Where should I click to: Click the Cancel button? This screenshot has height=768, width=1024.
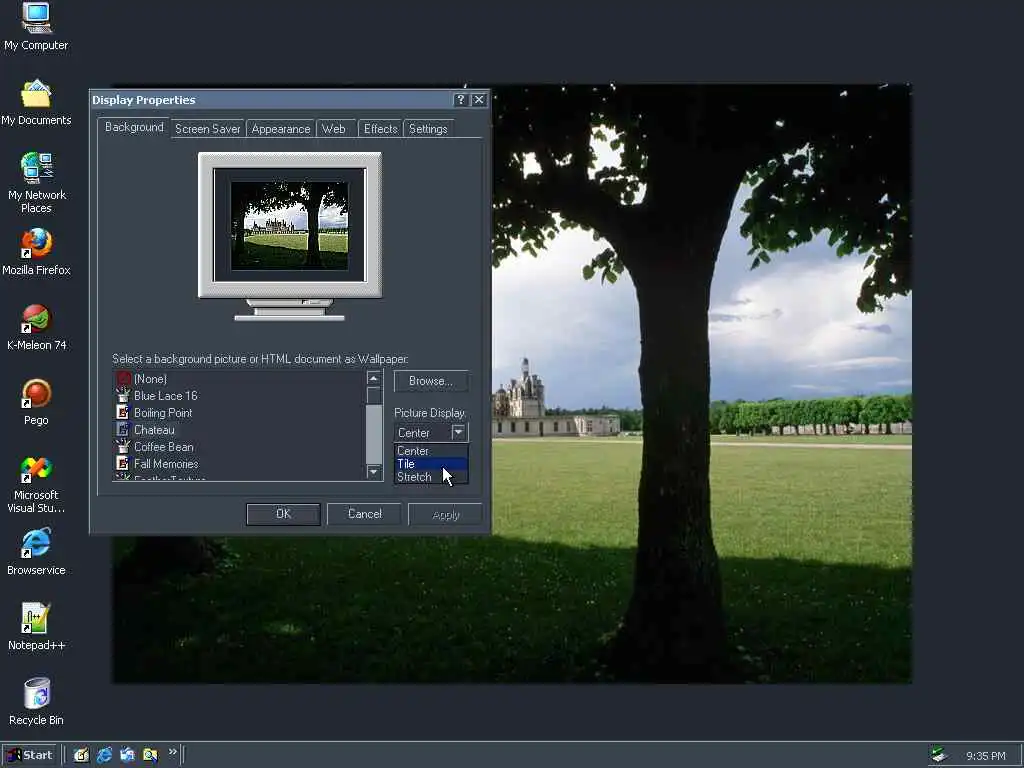364,514
